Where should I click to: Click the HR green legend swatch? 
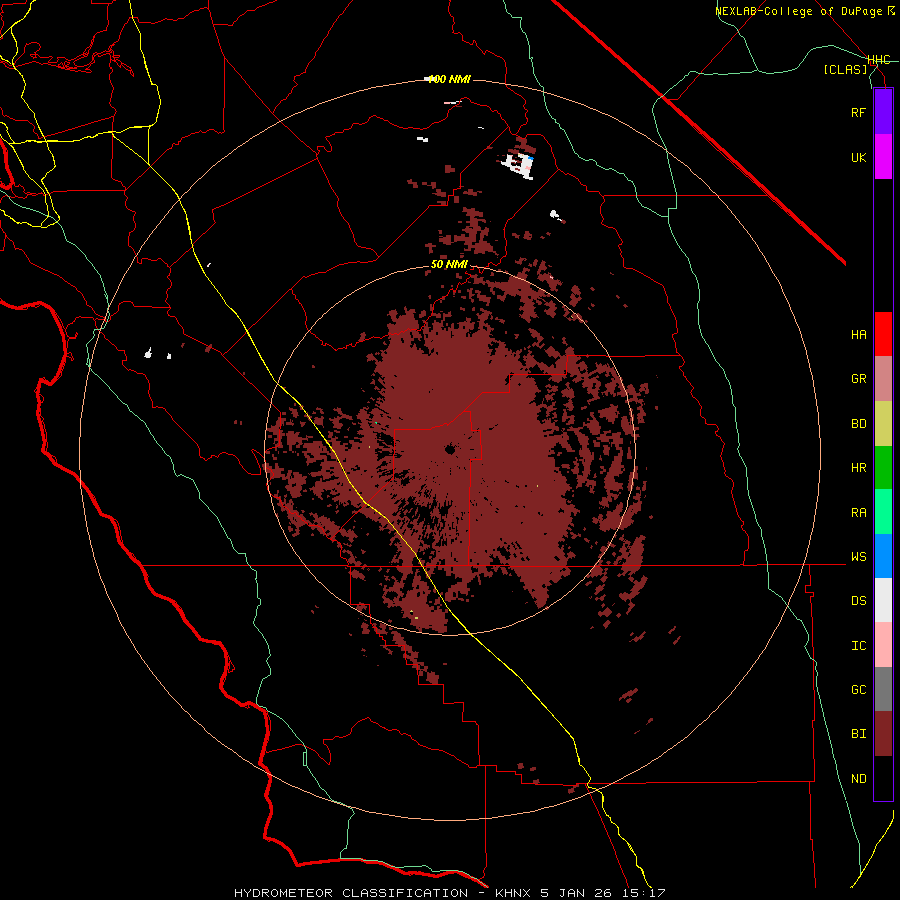883,468
